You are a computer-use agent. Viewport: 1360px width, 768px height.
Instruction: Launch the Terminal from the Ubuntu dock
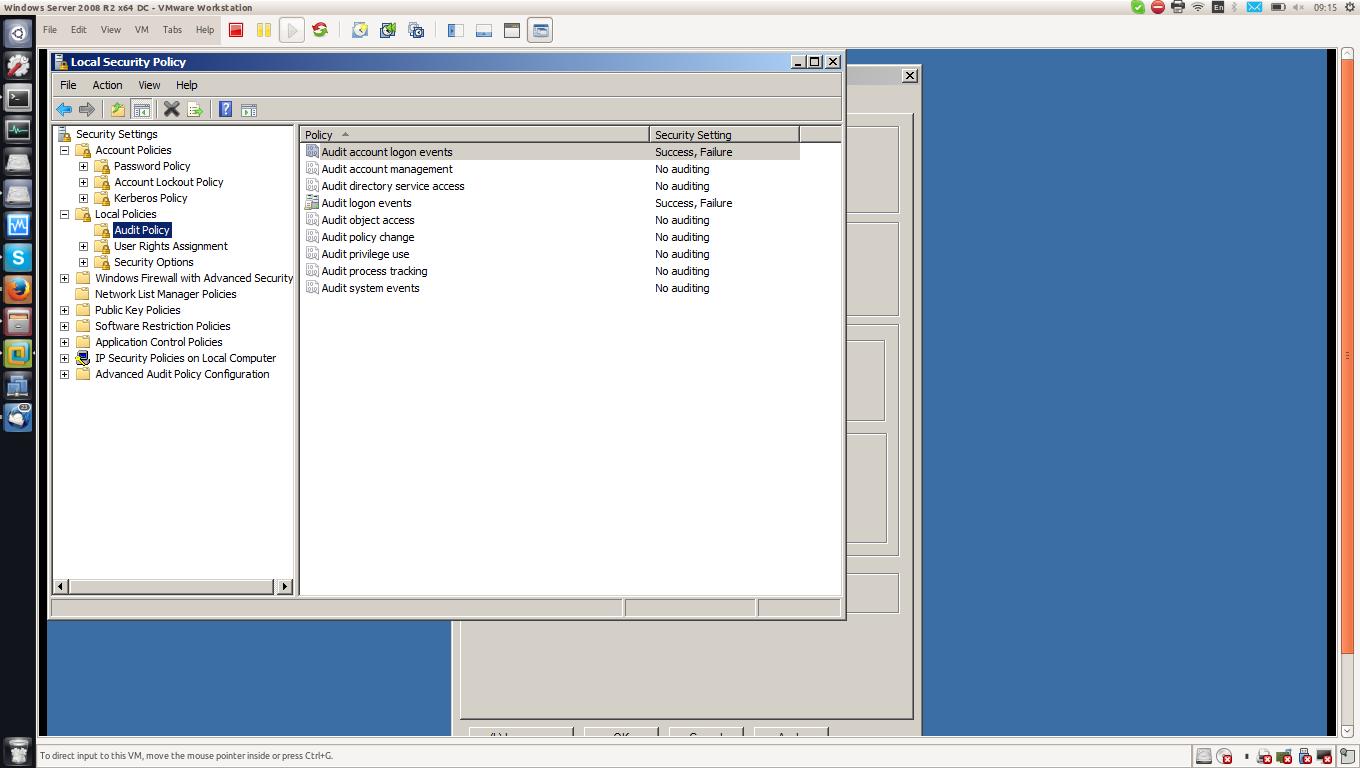tap(18, 98)
